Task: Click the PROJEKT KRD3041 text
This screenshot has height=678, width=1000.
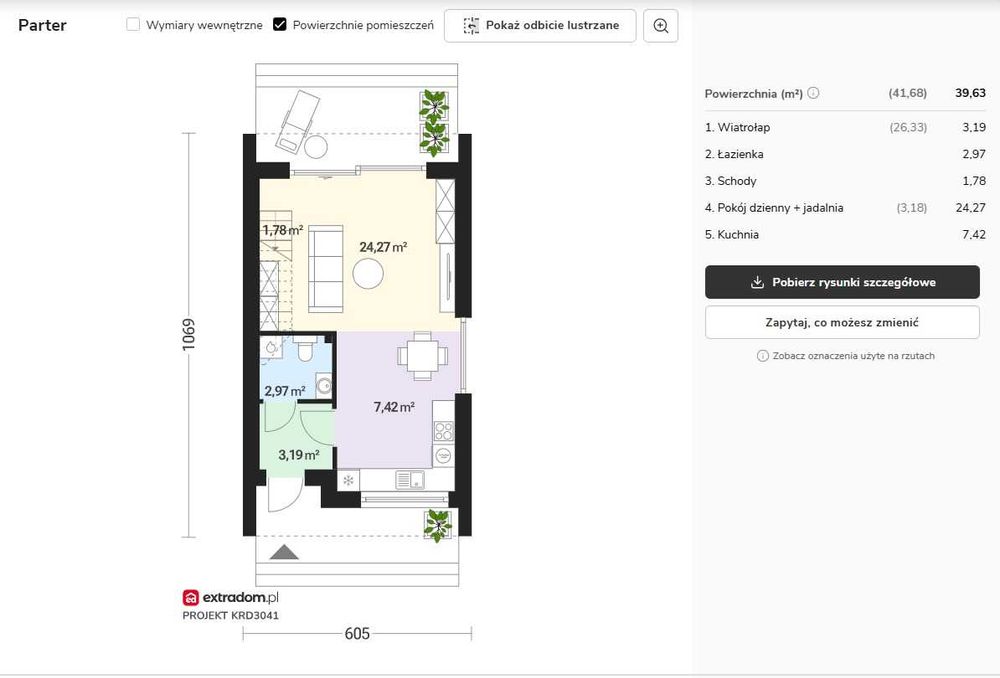Action: [230, 615]
